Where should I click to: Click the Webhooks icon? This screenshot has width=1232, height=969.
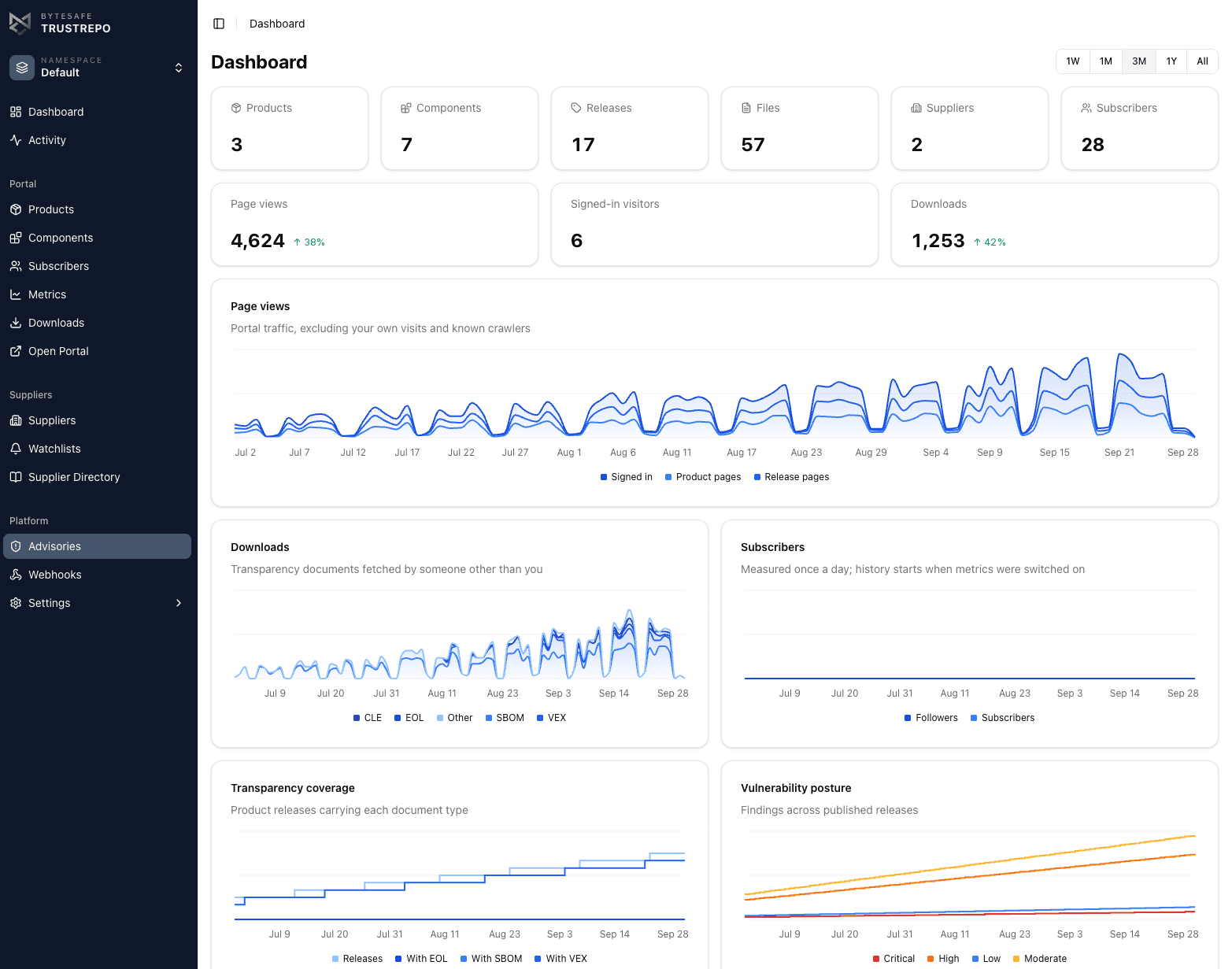tap(16, 575)
